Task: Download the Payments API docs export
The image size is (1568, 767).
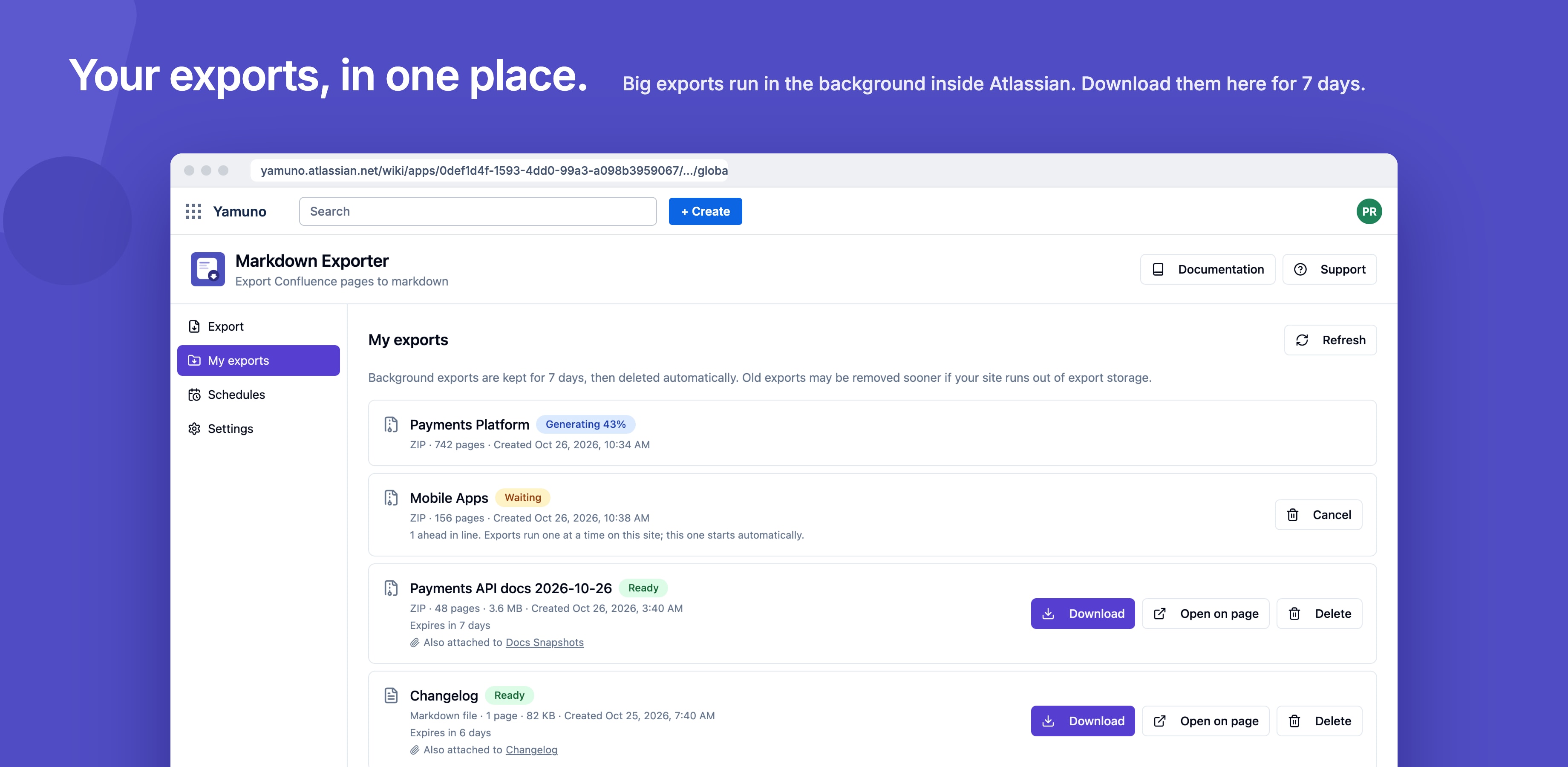Action: pos(1082,614)
